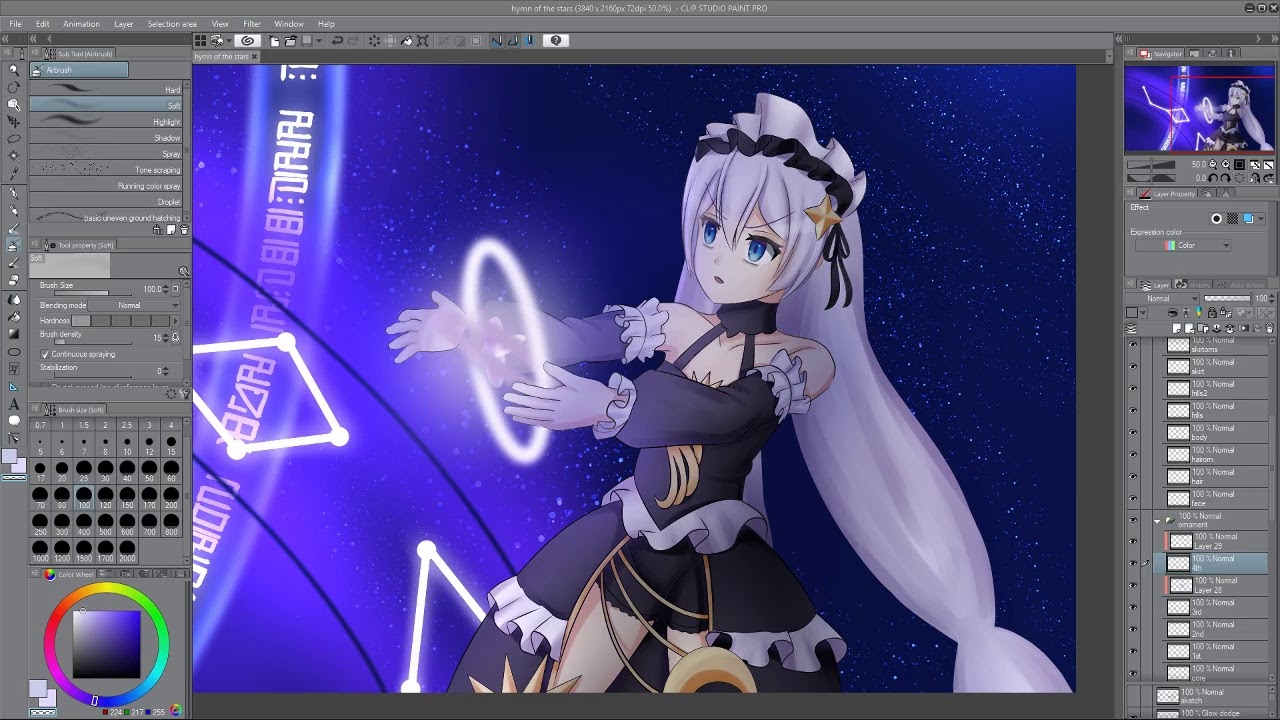
Task: Select the Eraser tool
Action: pos(14,281)
